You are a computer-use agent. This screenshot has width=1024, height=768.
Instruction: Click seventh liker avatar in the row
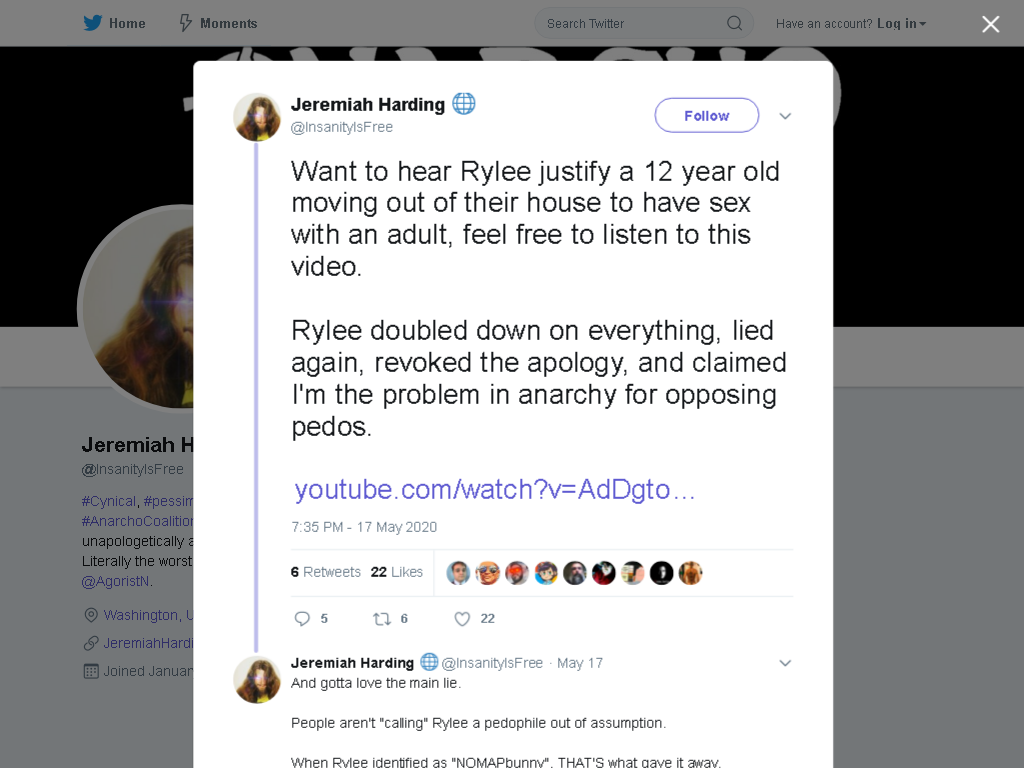point(632,573)
